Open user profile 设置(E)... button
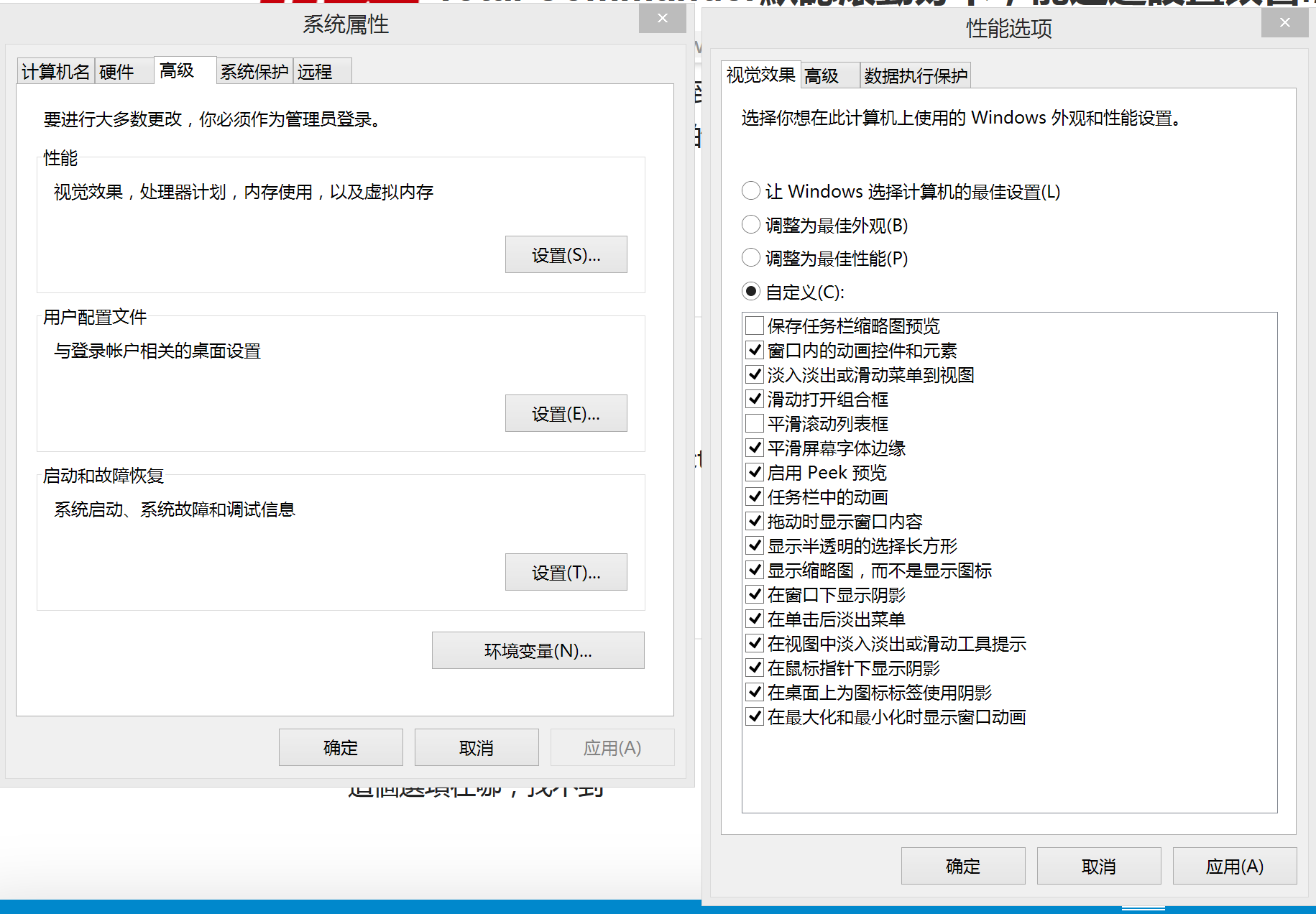Screen dimensions: 1316x914 click(x=566, y=414)
